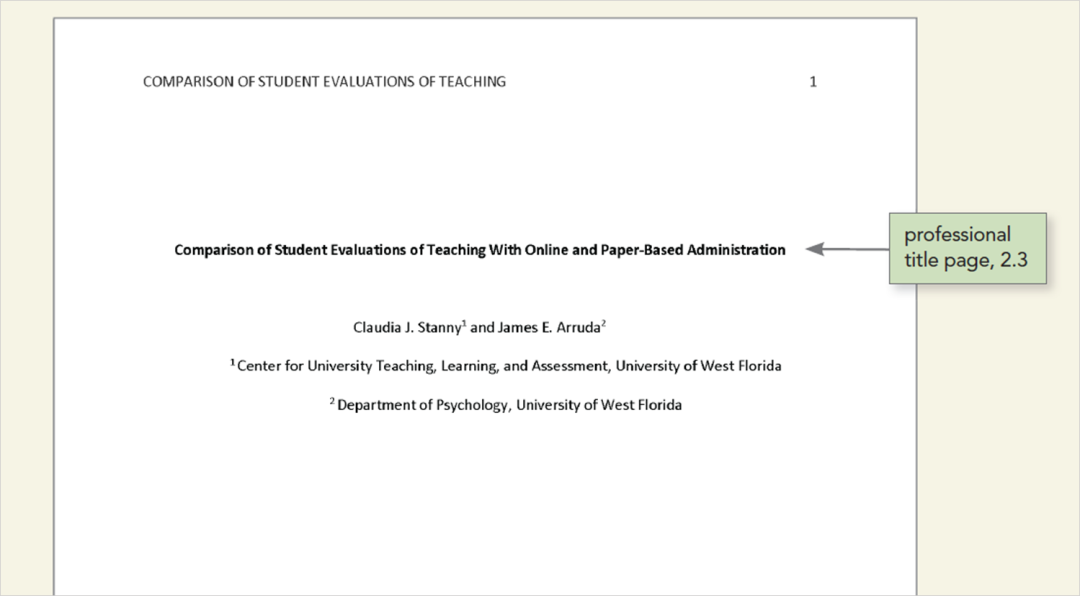Select the Department of Psychology affiliation line
The image size is (1080, 596).
tap(509, 405)
